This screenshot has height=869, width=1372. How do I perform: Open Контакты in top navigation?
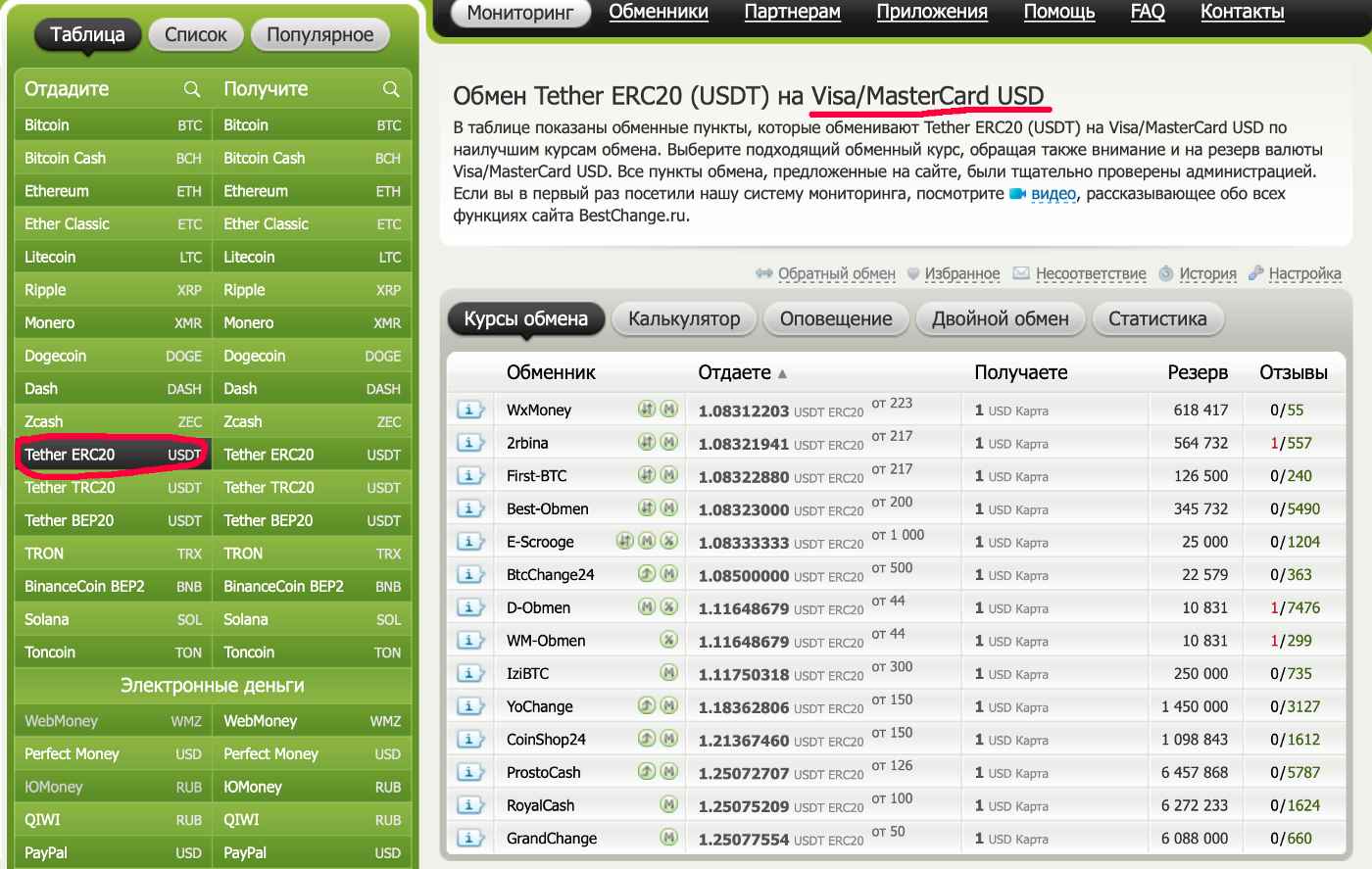(x=1243, y=12)
